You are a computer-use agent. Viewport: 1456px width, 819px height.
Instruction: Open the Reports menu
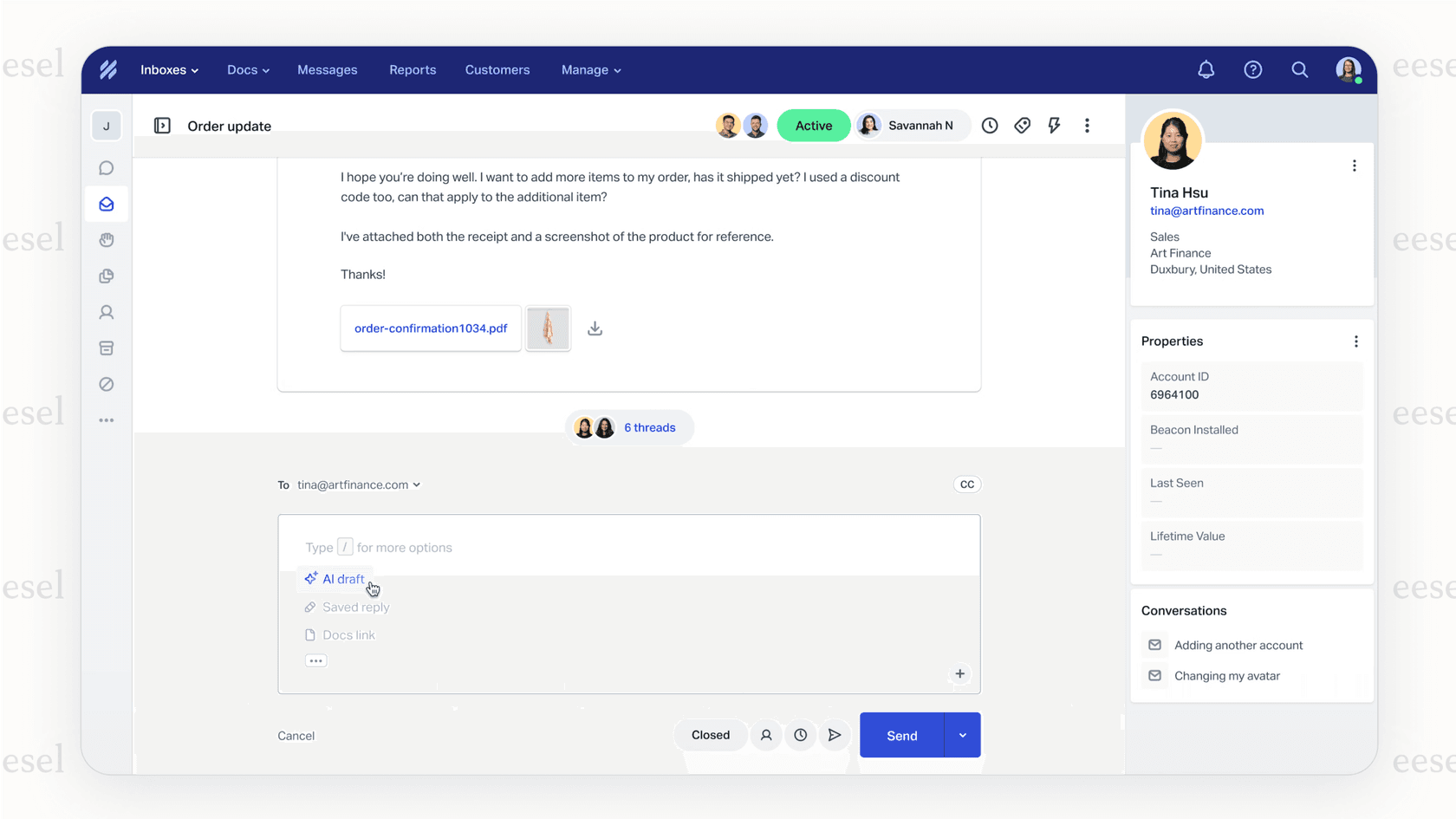pos(413,69)
